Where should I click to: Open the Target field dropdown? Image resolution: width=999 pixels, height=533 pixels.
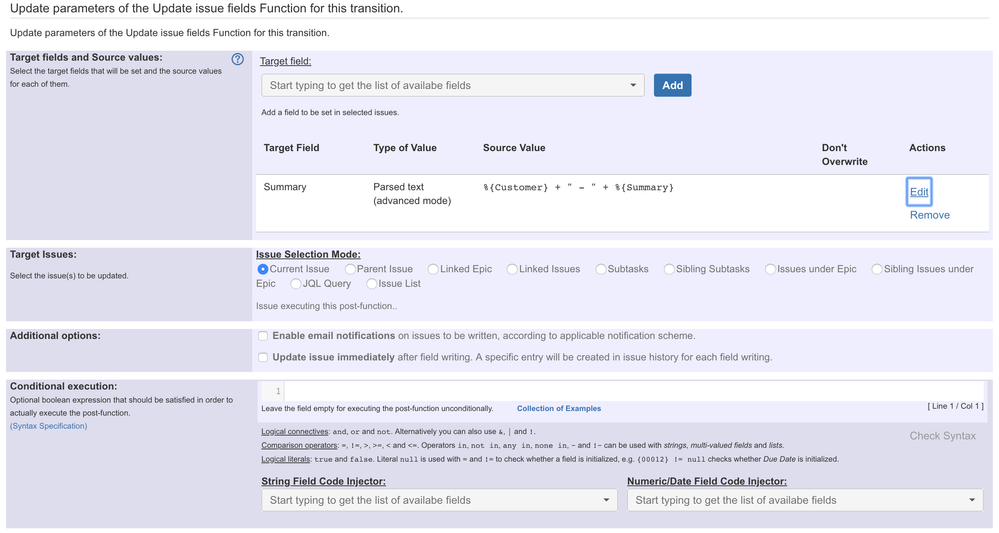tap(452, 85)
